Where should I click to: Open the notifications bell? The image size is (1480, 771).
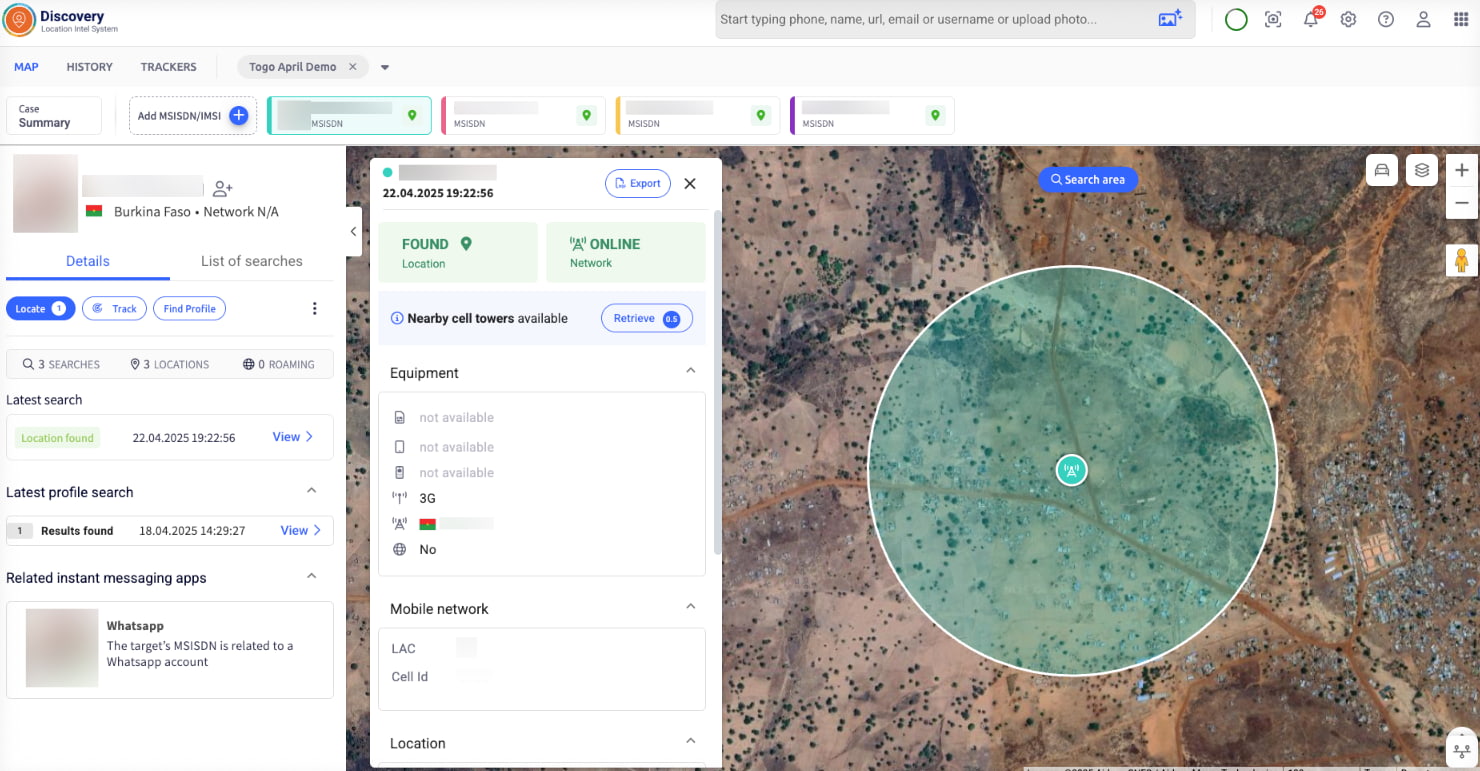(x=1311, y=20)
